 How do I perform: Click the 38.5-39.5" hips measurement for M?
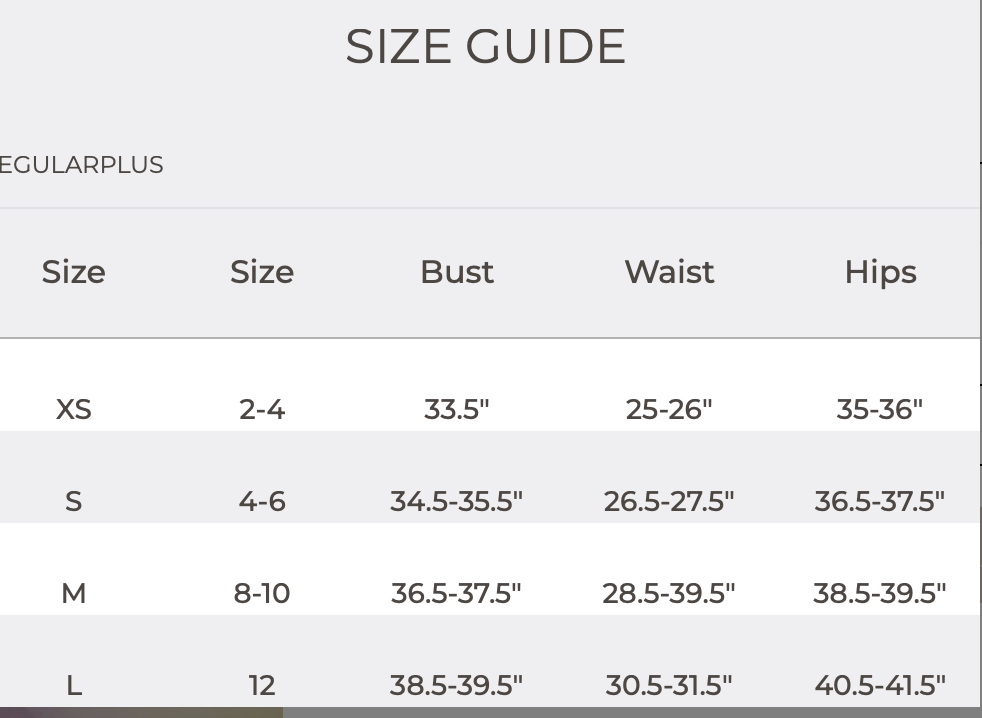(x=880, y=593)
